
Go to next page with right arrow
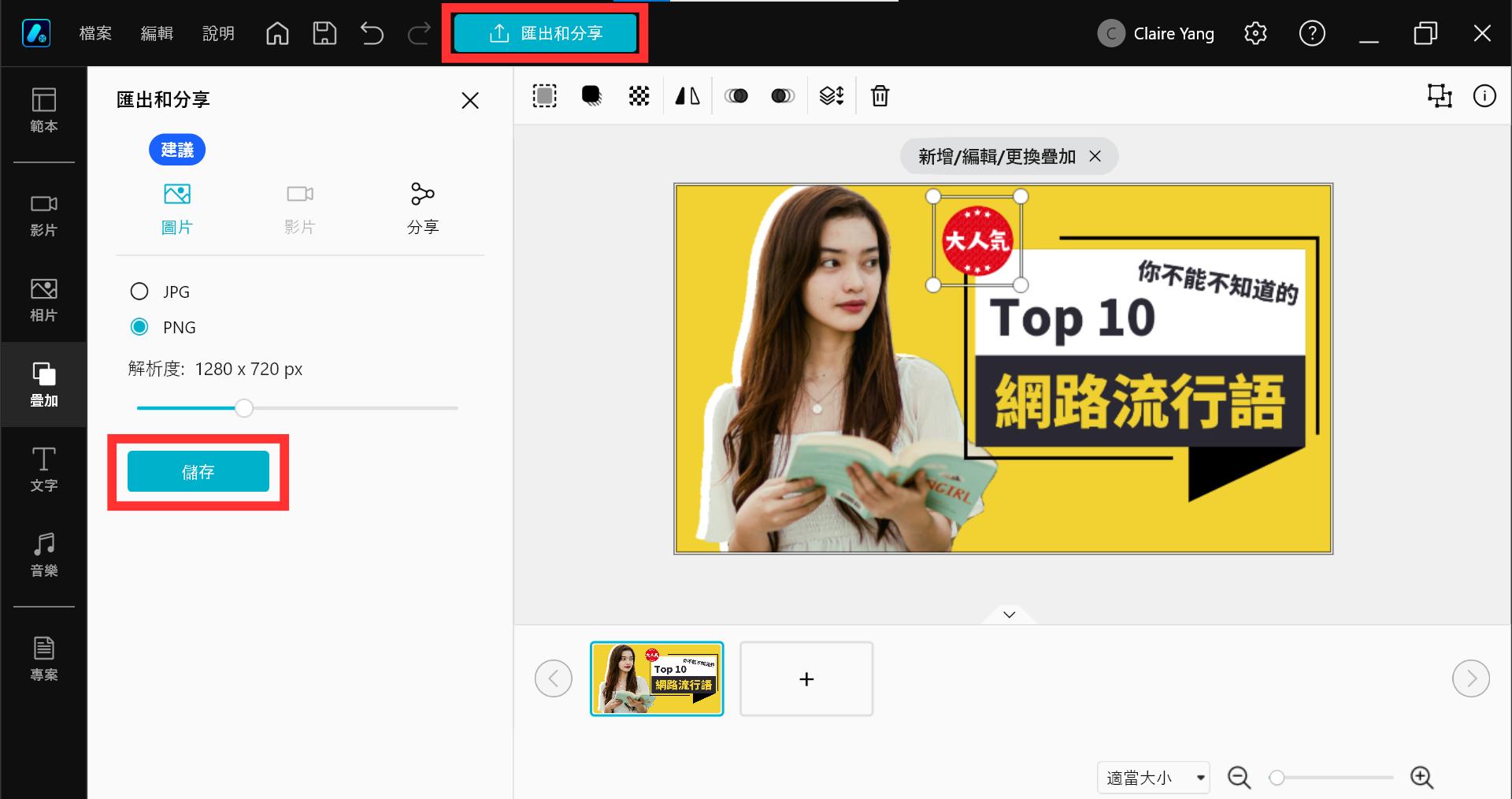[1470, 678]
